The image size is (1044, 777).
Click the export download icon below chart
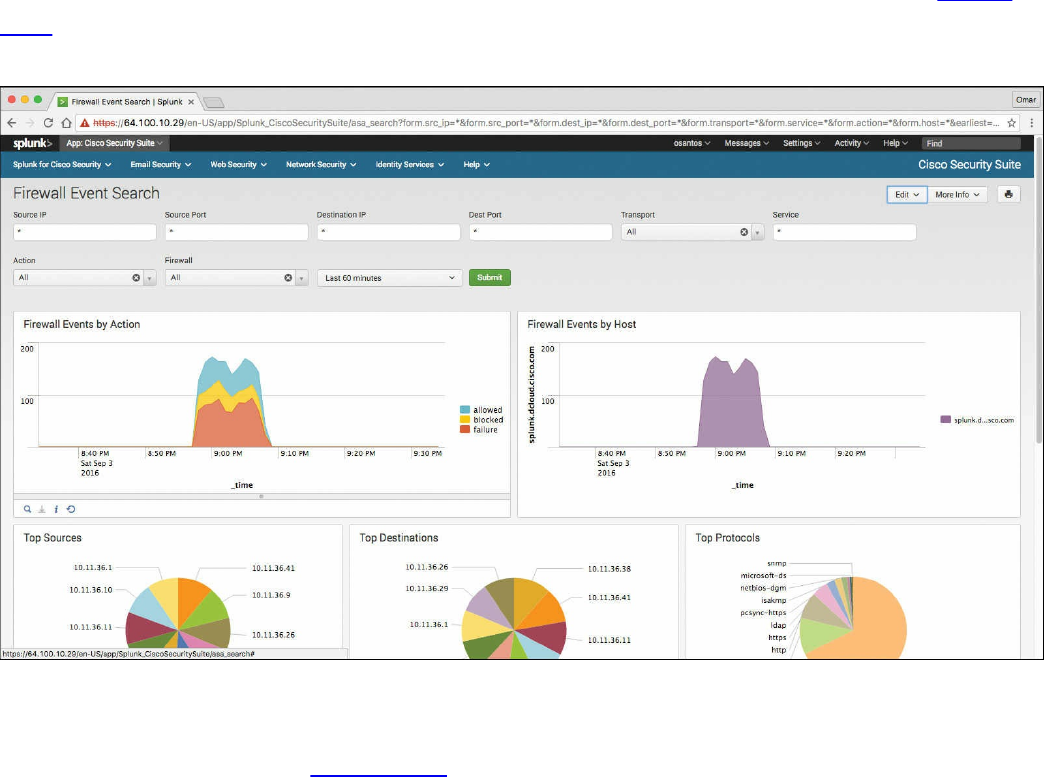pyautogui.click(x=42, y=509)
